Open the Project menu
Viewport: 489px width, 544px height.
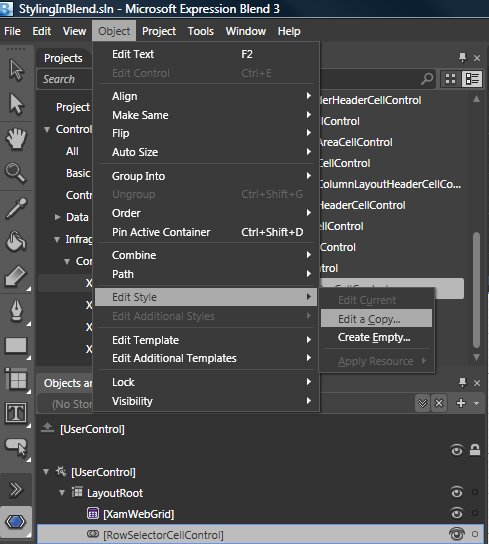(159, 31)
